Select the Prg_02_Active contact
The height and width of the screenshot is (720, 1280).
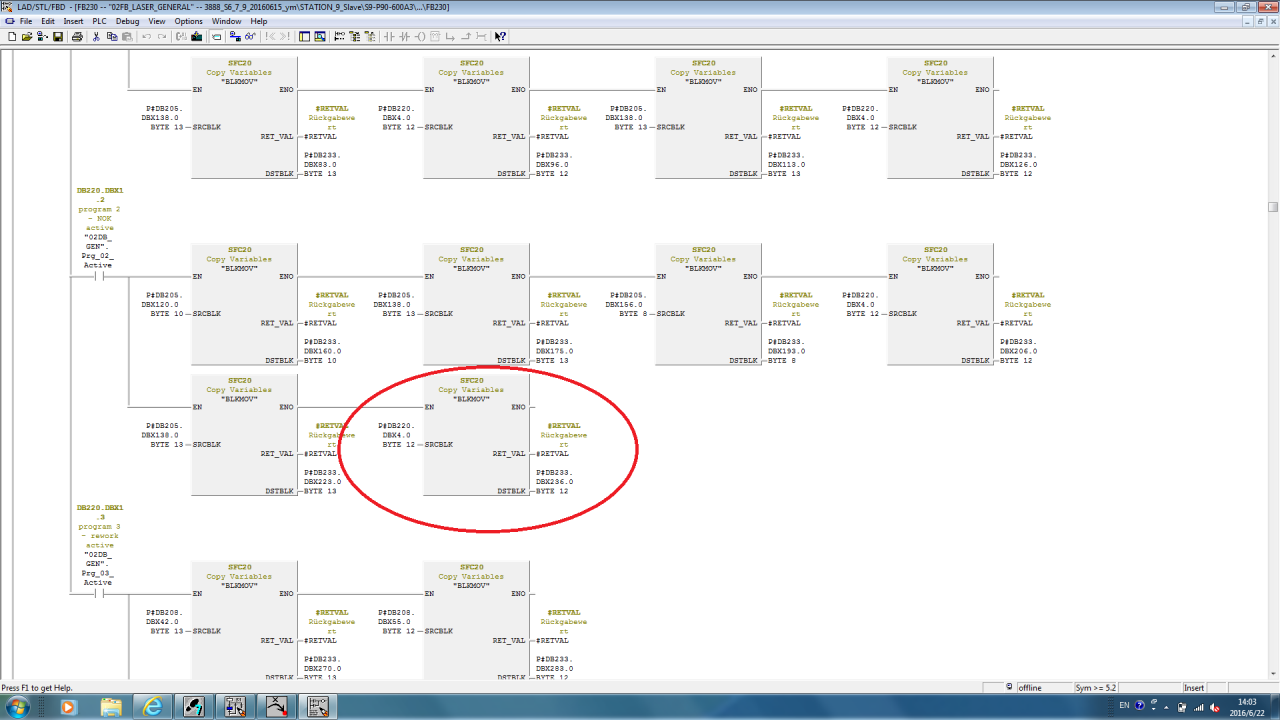(98, 278)
